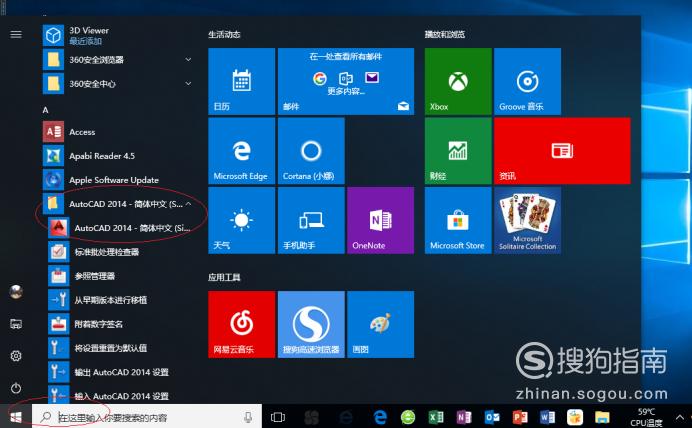Open the 搜狗高速浏览器 tile
692x428 pixels.
tap(311, 324)
